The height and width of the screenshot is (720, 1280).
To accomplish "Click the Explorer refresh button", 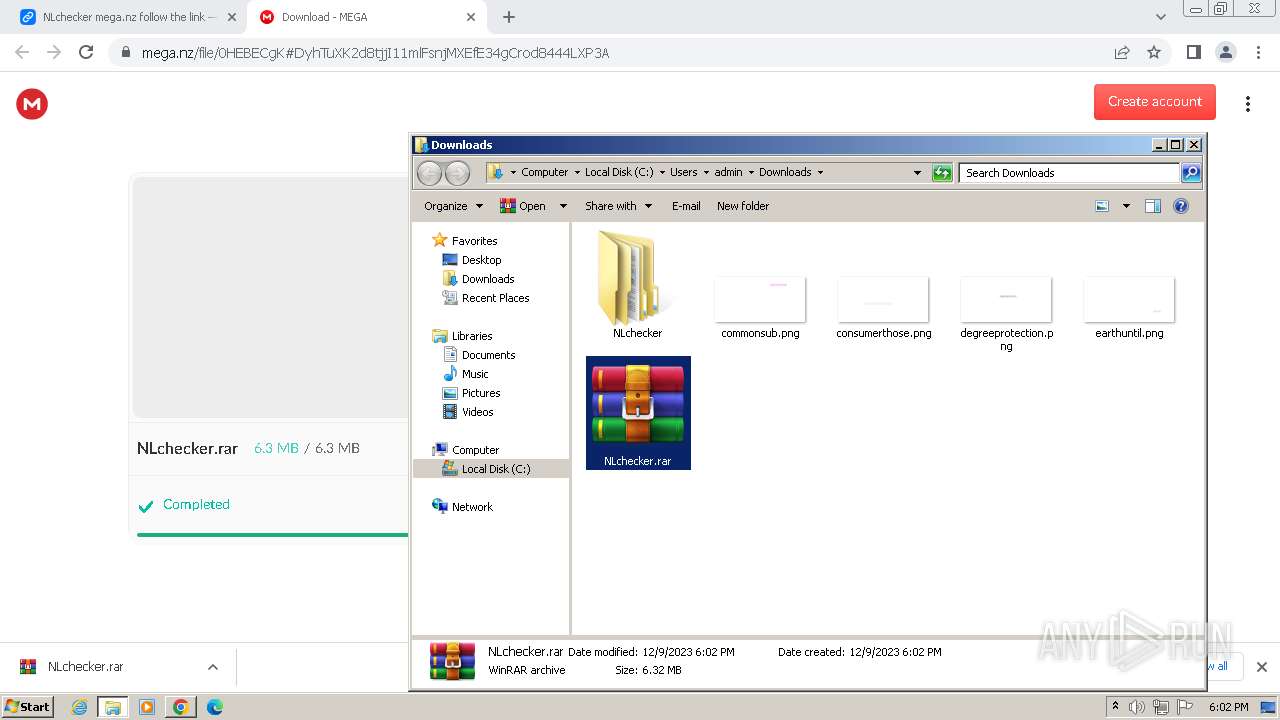I will tap(942, 173).
